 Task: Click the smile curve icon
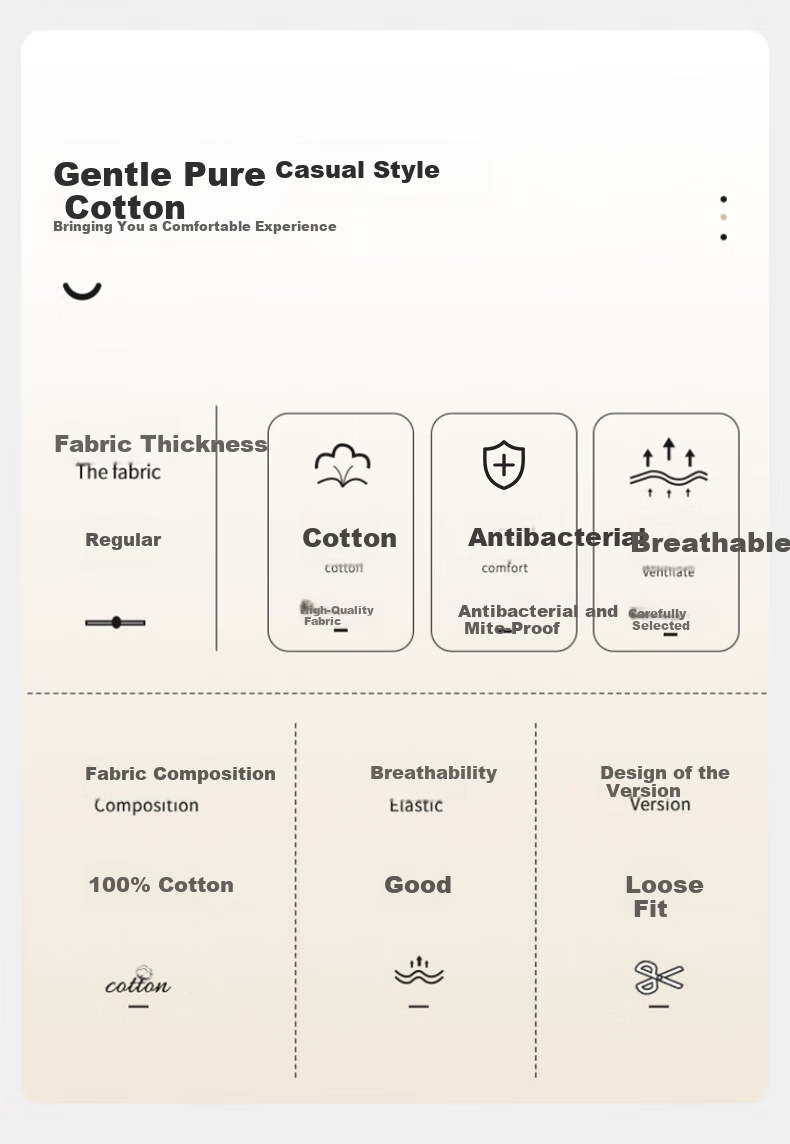(82, 290)
